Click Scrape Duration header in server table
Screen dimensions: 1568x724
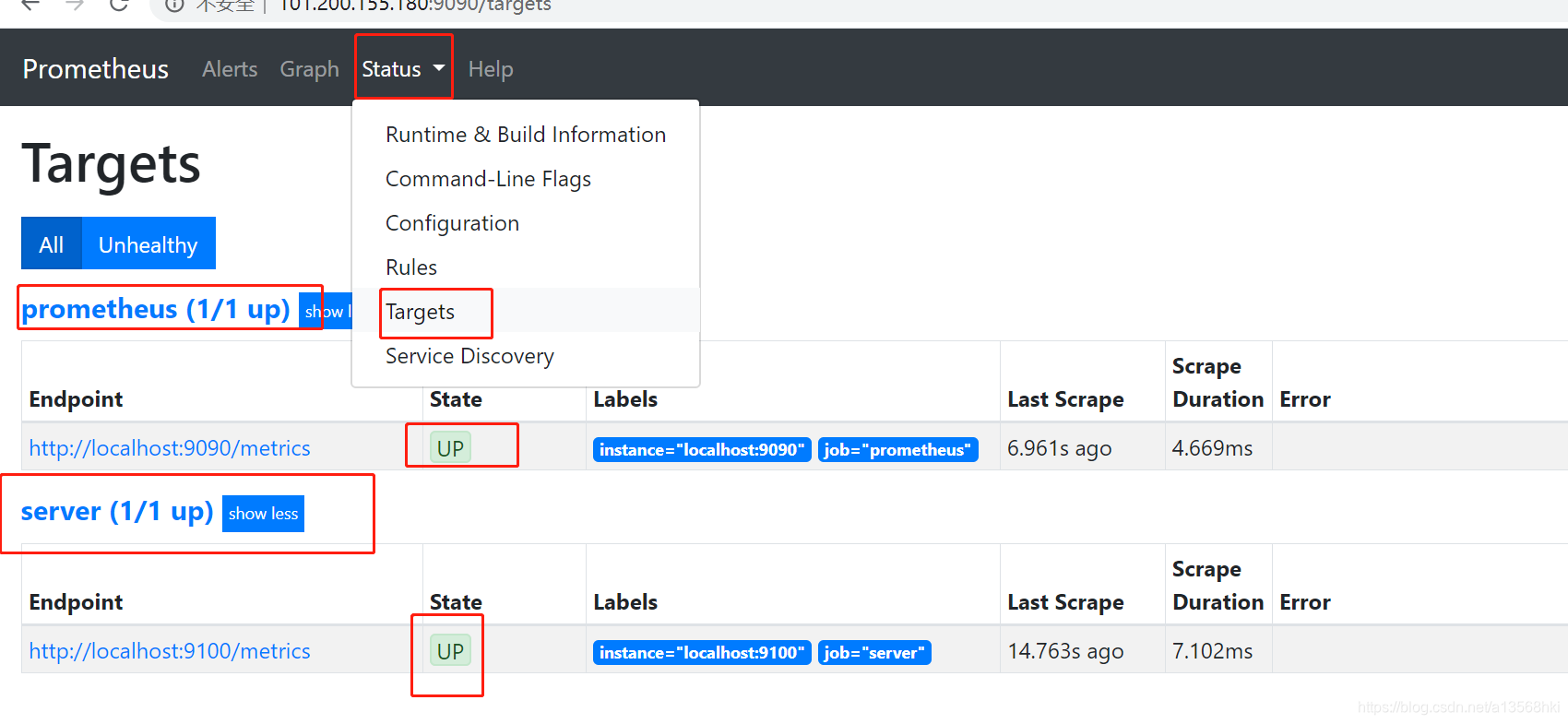[x=1218, y=586]
